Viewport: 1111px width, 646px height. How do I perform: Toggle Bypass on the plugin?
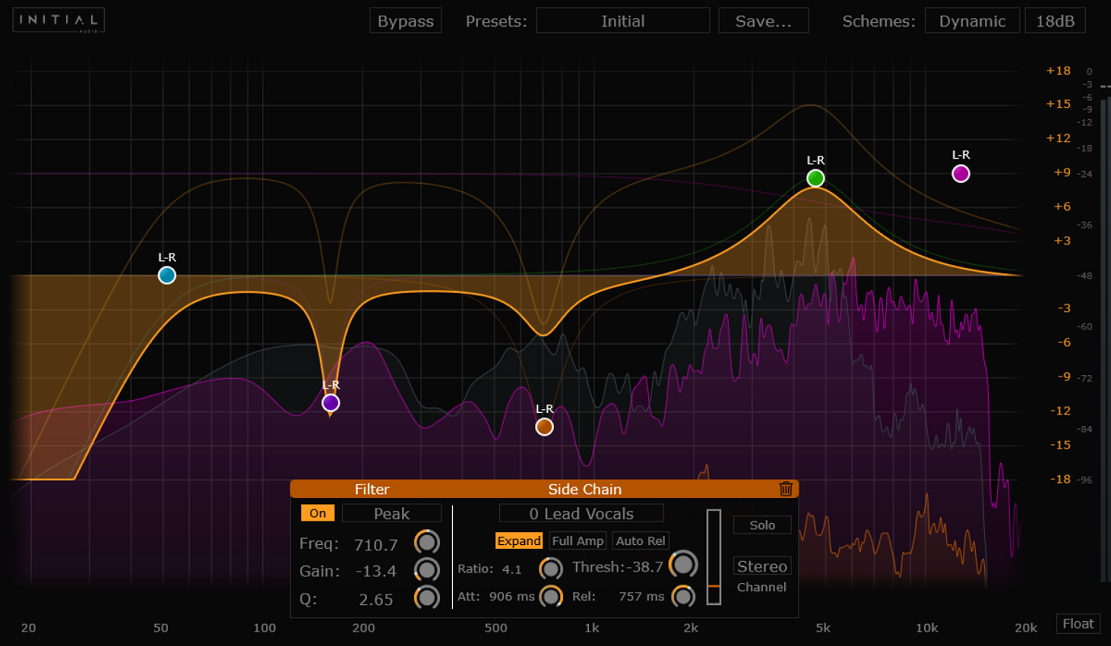(405, 21)
